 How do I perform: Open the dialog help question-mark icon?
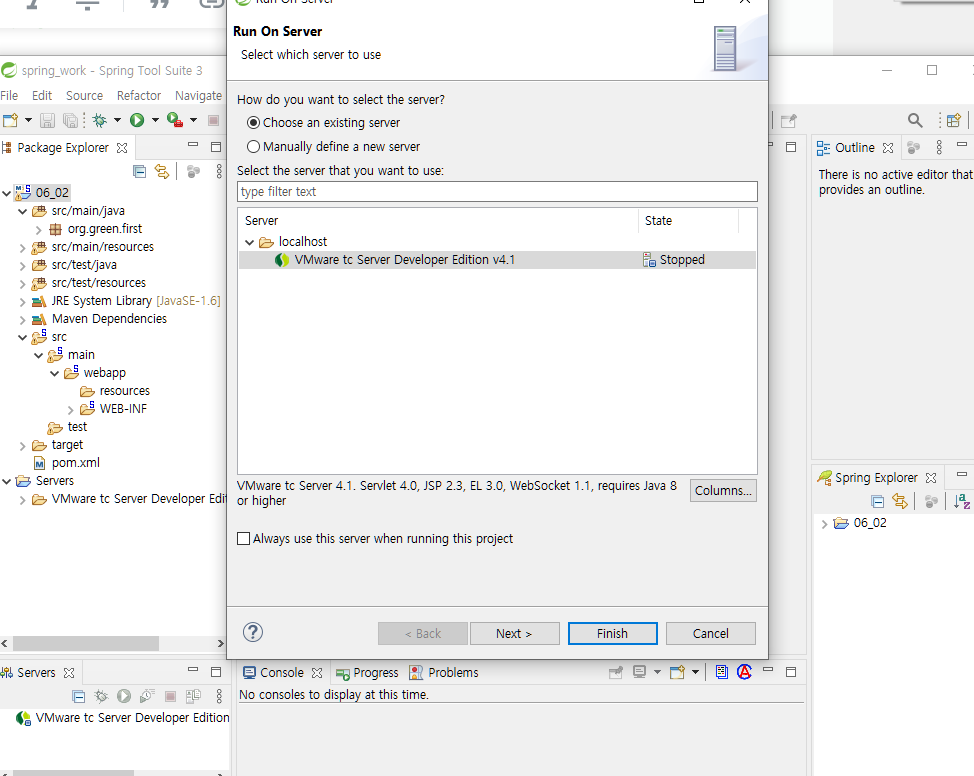(x=253, y=632)
